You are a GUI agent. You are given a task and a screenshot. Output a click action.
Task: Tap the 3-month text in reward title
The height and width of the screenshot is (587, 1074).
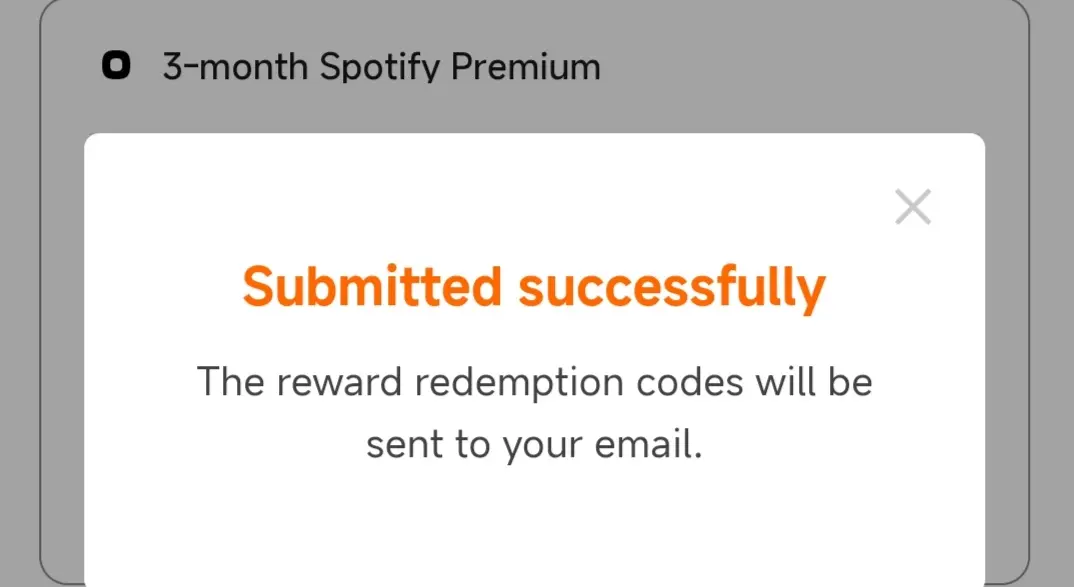pyautogui.click(x=235, y=67)
